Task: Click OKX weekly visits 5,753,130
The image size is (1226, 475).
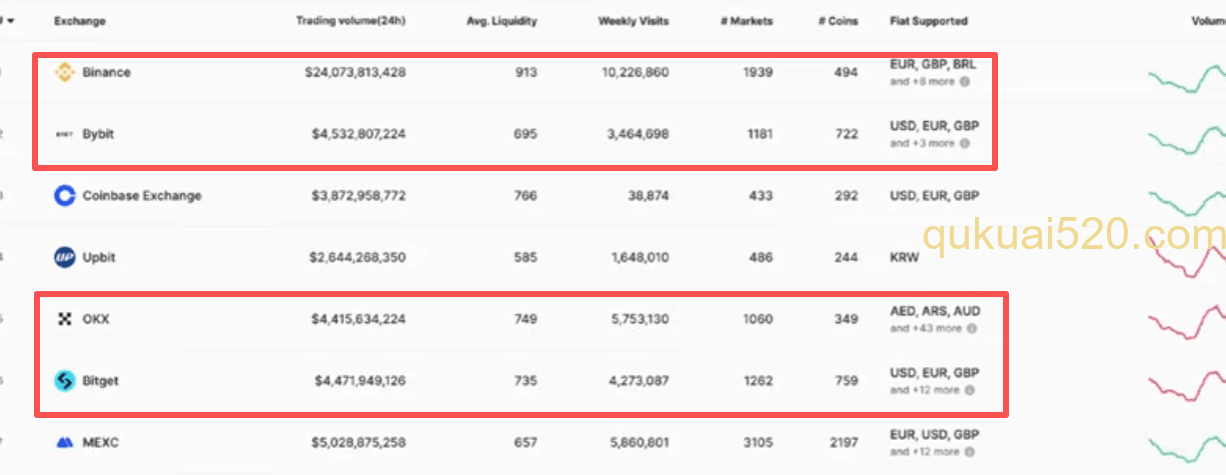Action: tap(640, 319)
